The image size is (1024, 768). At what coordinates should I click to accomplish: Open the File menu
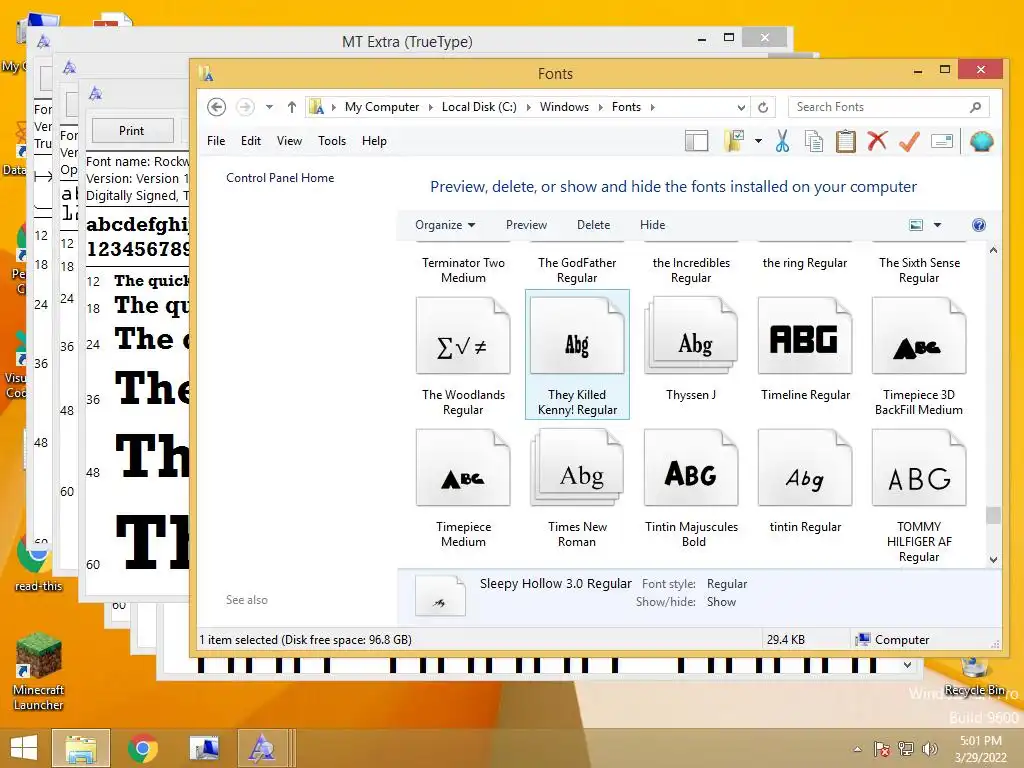click(216, 141)
